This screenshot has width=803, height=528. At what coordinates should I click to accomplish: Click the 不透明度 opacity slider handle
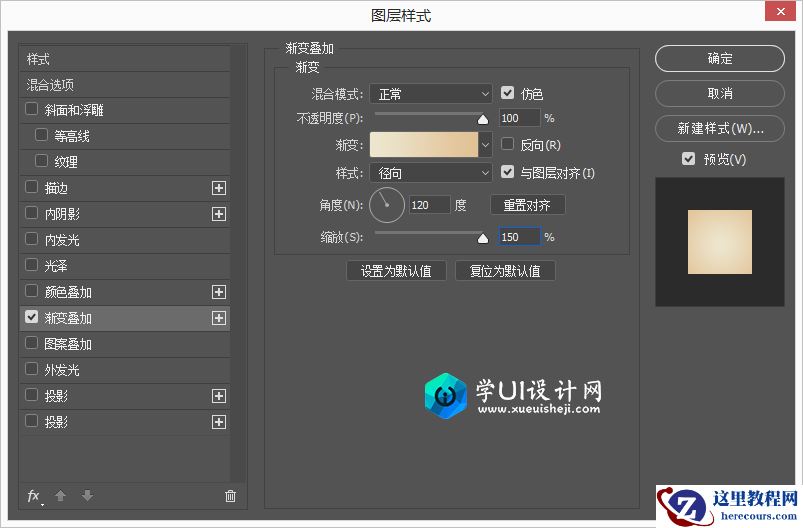482,119
